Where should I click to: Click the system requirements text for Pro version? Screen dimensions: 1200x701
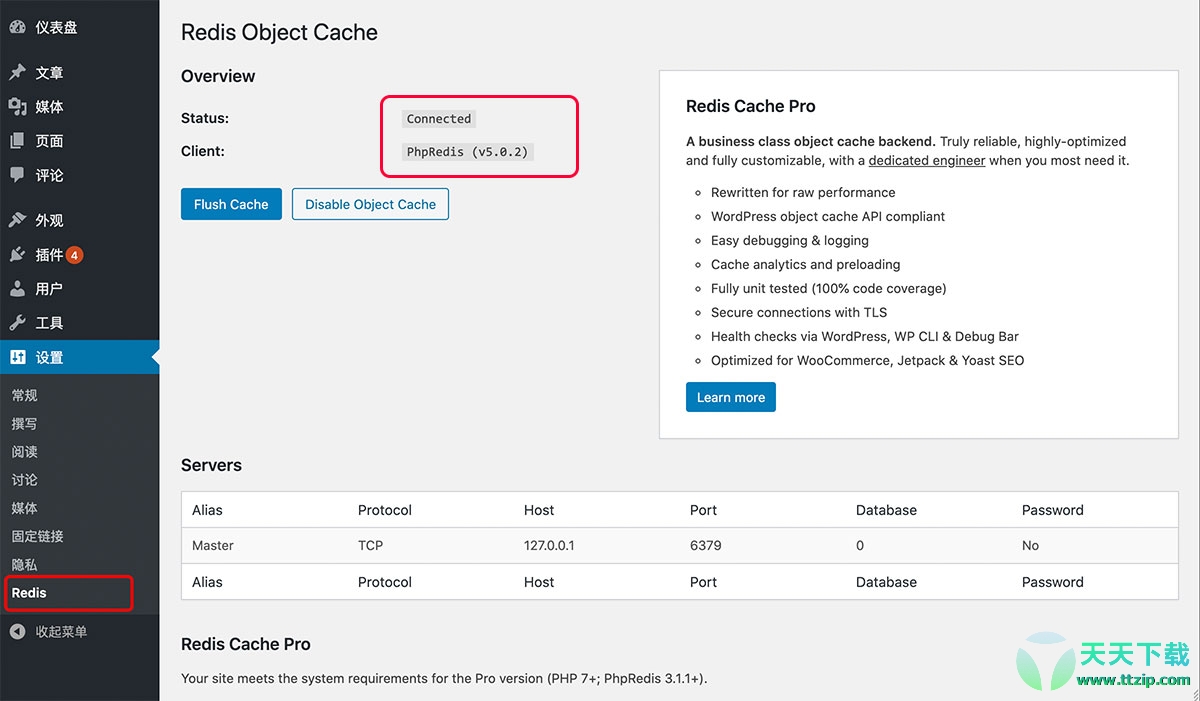(444, 678)
